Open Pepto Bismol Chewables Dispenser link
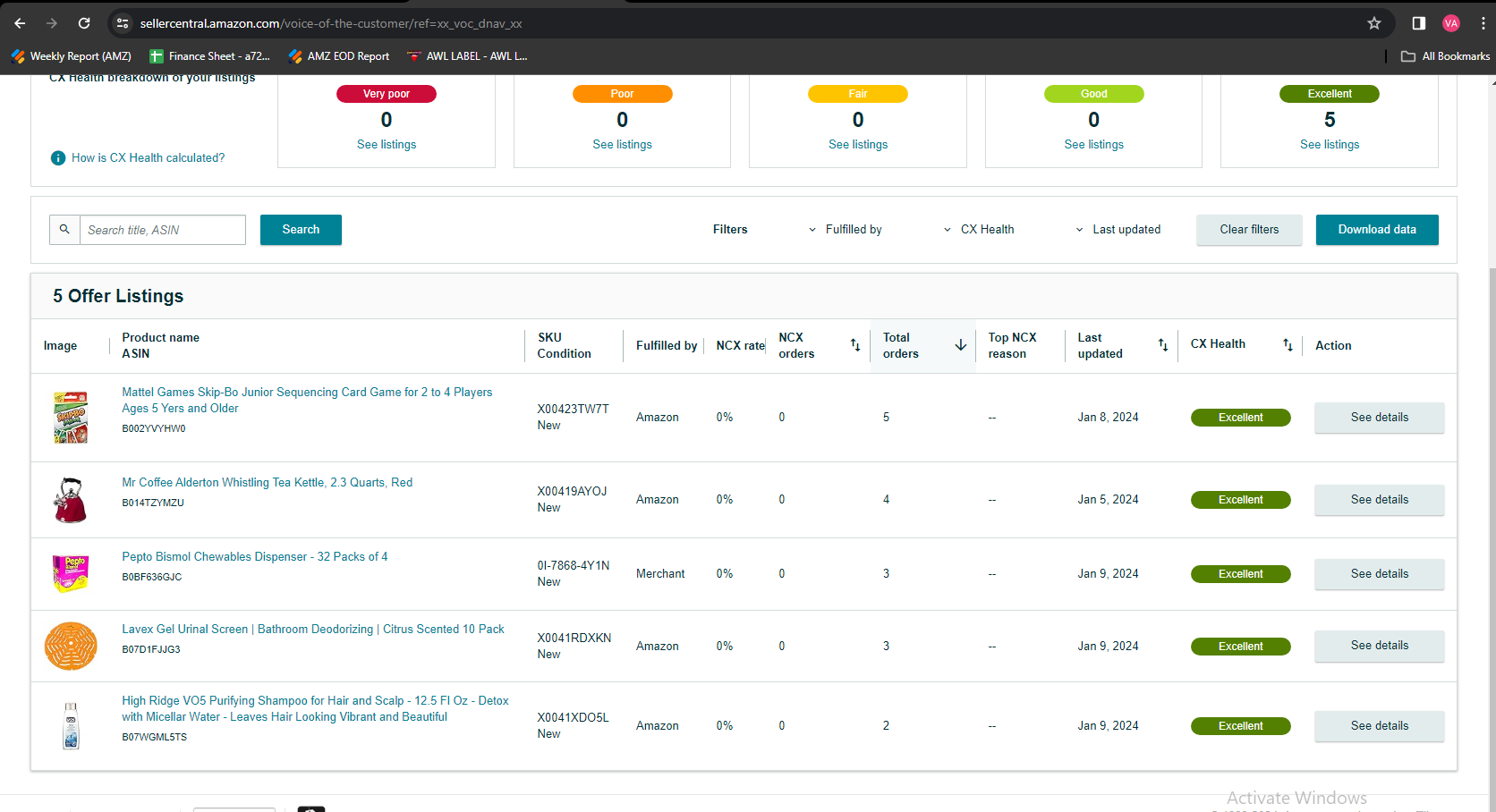 255,557
